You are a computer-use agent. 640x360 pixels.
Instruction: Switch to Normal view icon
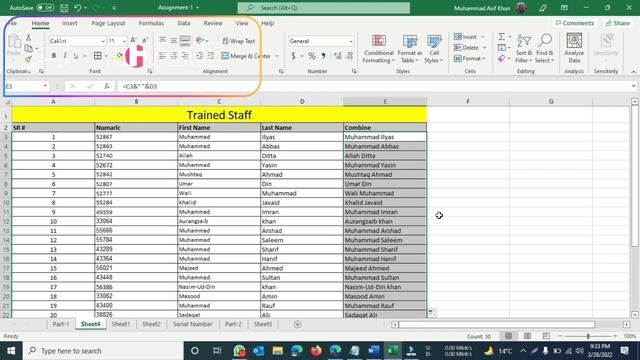508,336
